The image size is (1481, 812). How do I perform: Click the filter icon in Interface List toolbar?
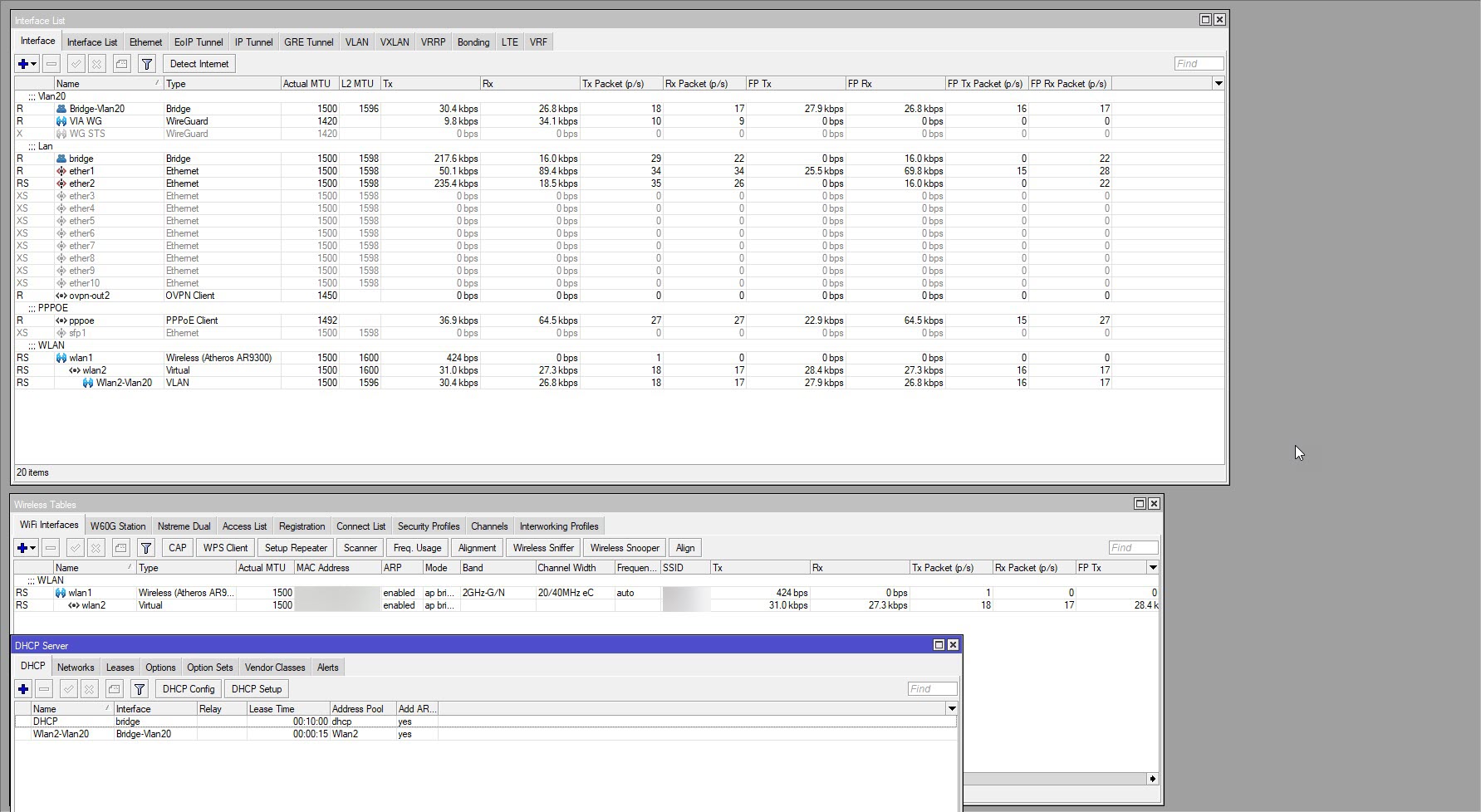coord(146,64)
